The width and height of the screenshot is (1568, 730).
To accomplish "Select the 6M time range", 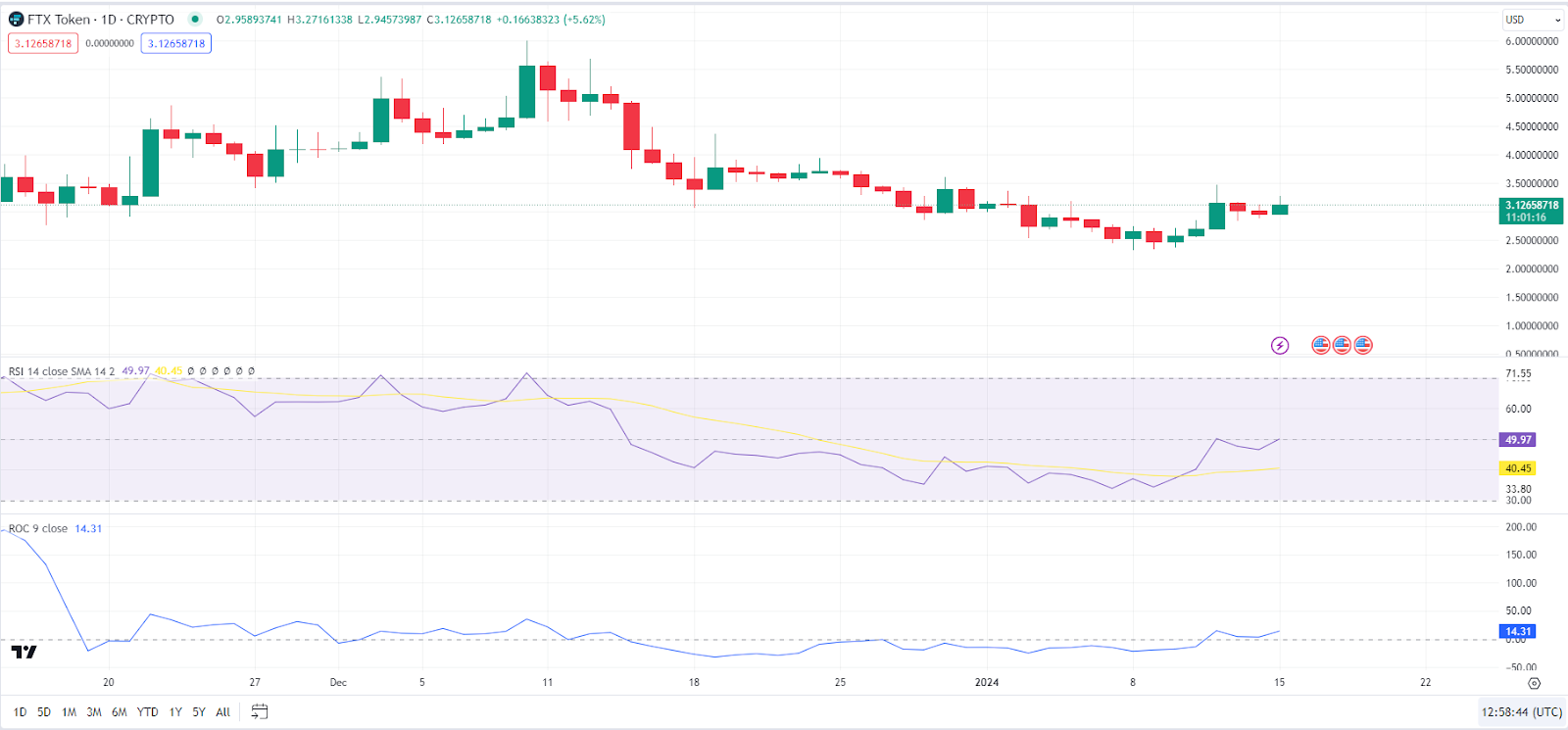I will coord(120,712).
